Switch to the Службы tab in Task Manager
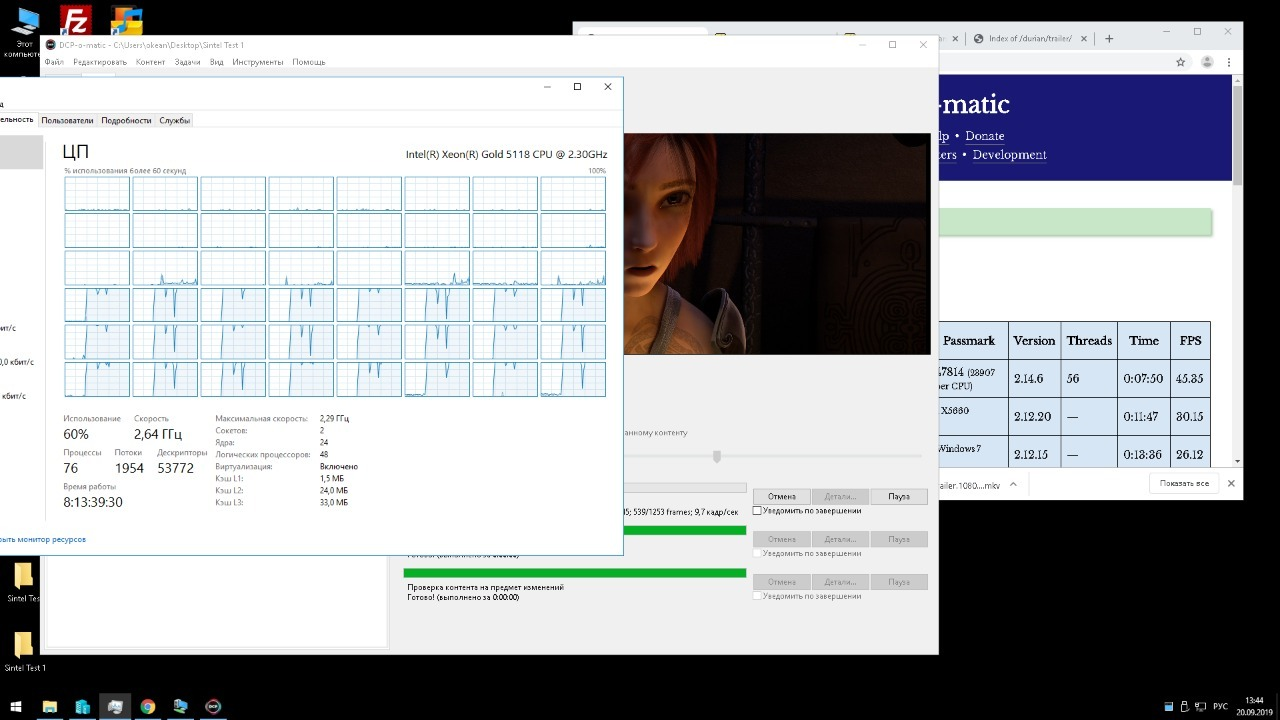 coord(174,120)
